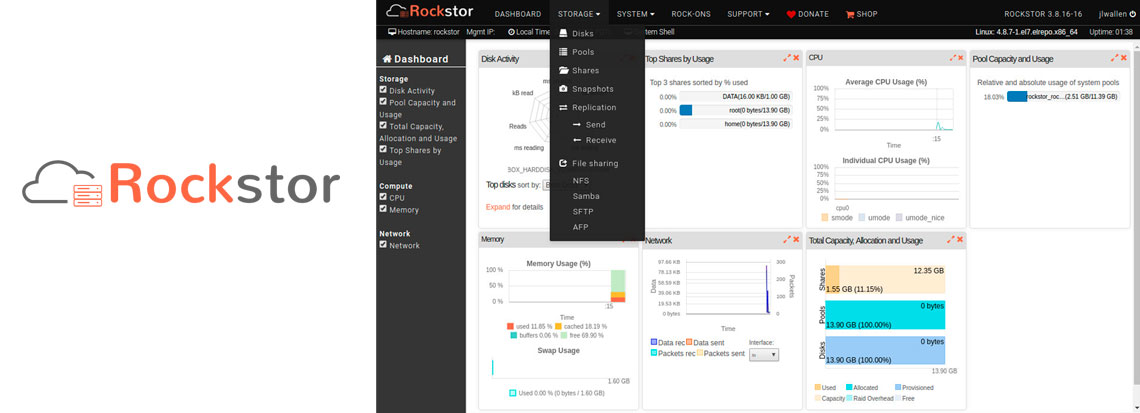This screenshot has height=413, width=1140.
Task: Click the Expand link for disk details
Action: 497,207
